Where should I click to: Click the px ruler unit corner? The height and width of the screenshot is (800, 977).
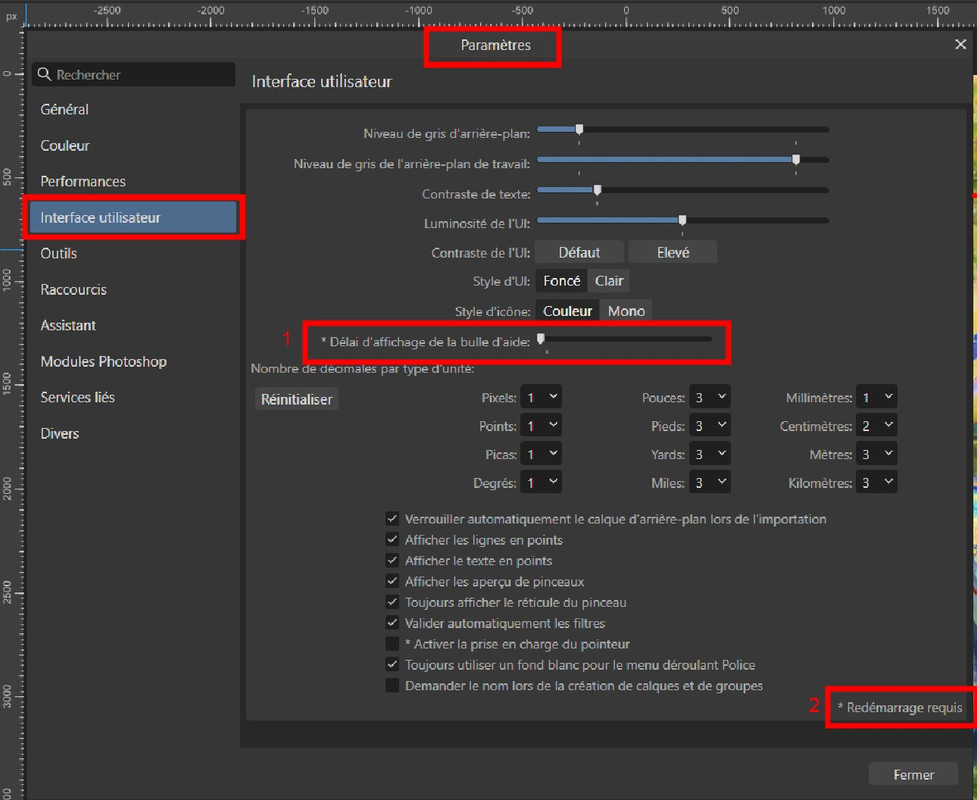point(11,17)
